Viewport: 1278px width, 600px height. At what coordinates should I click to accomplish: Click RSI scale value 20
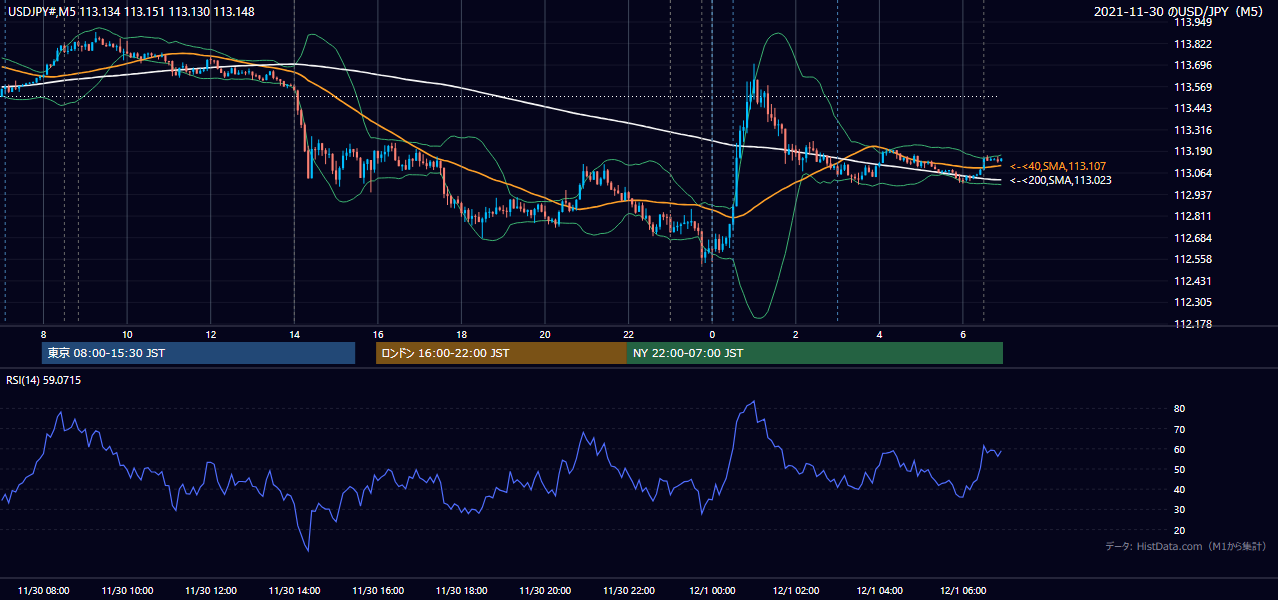tap(1180, 530)
